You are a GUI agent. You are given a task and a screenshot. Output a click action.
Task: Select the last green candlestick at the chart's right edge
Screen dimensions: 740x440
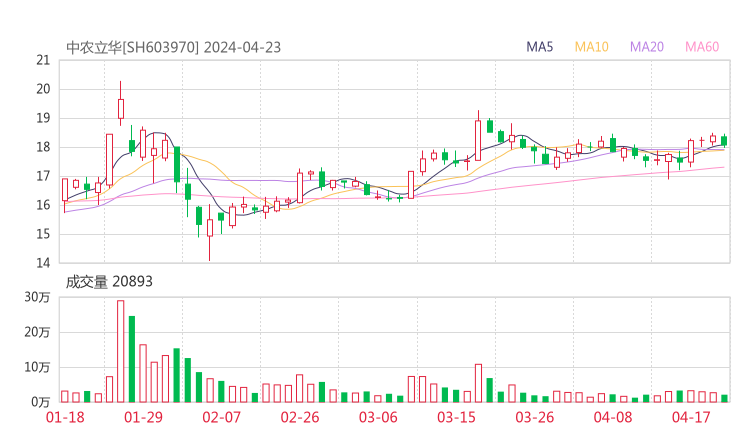[724, 141]
